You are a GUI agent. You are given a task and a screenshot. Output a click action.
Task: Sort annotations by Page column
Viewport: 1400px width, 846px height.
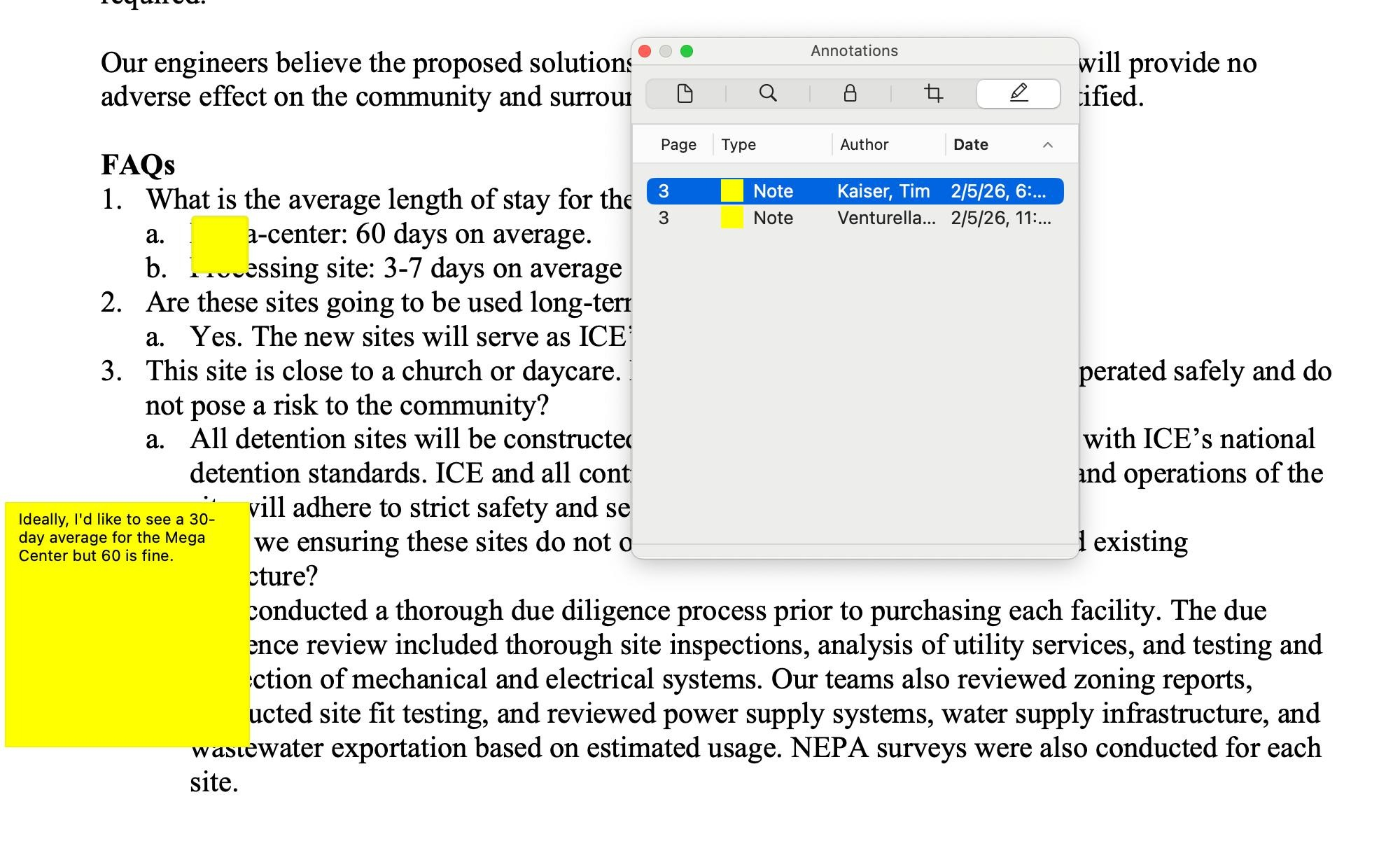coord(678,145)
